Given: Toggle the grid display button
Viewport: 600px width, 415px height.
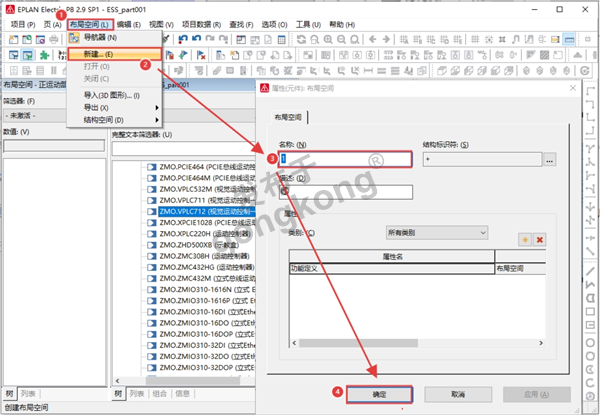Looking at the screenshot, I should point(475,39).
